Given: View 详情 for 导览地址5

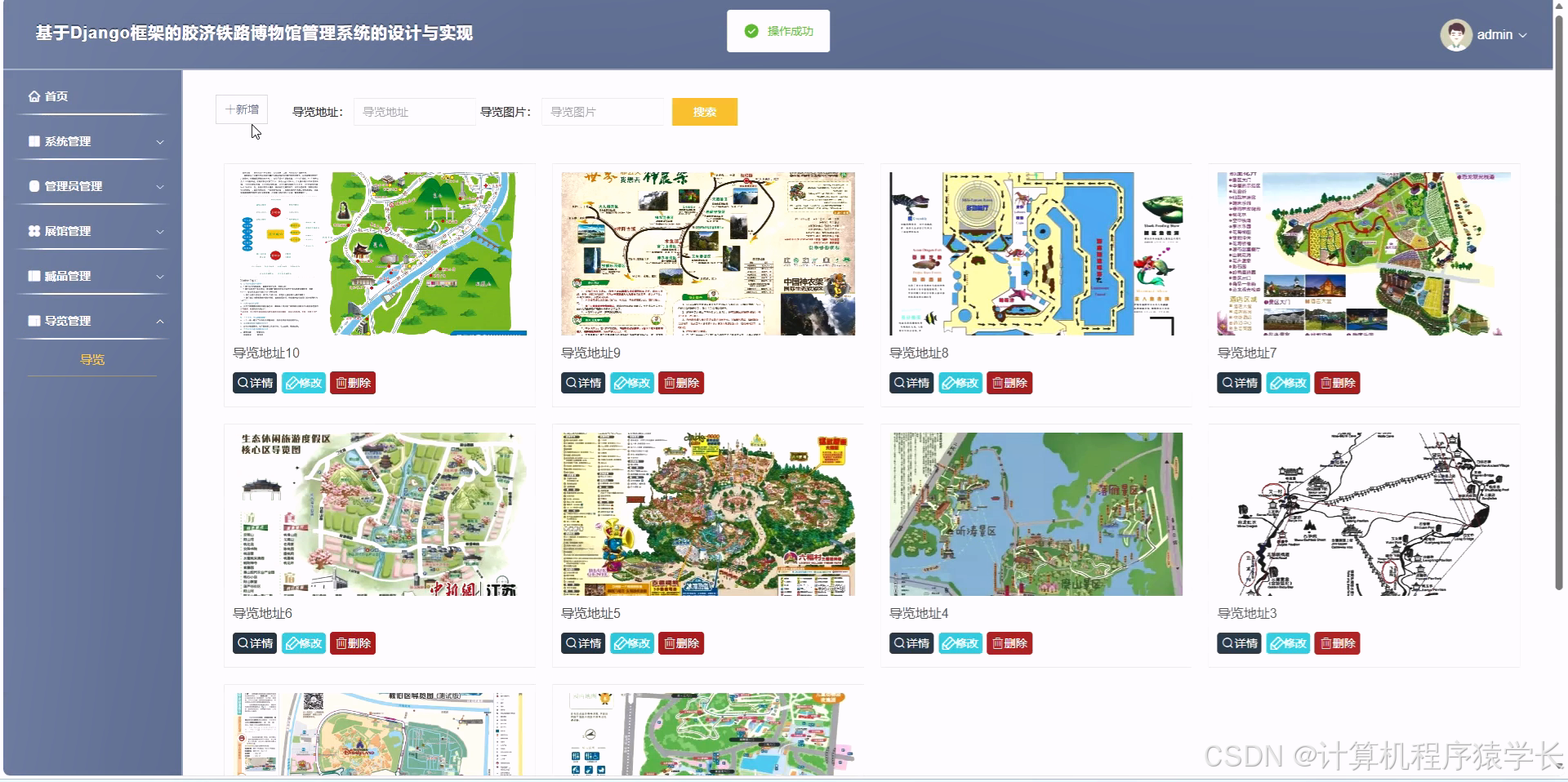Looking at the screenshot, I should (x=583, y=643).
